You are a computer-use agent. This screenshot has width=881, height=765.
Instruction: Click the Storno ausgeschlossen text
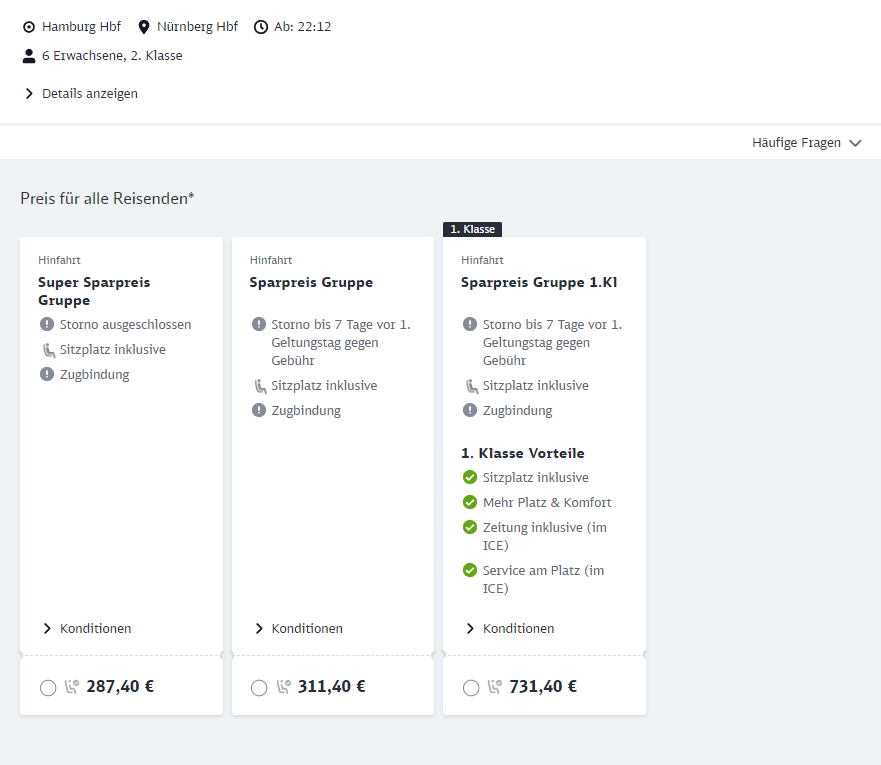pos(126,325)
